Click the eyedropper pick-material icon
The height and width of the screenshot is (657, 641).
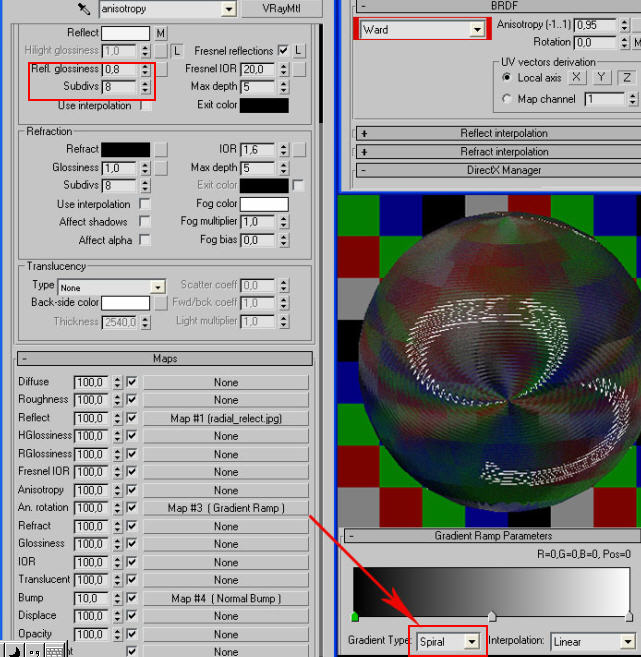[x=83, y=9]
